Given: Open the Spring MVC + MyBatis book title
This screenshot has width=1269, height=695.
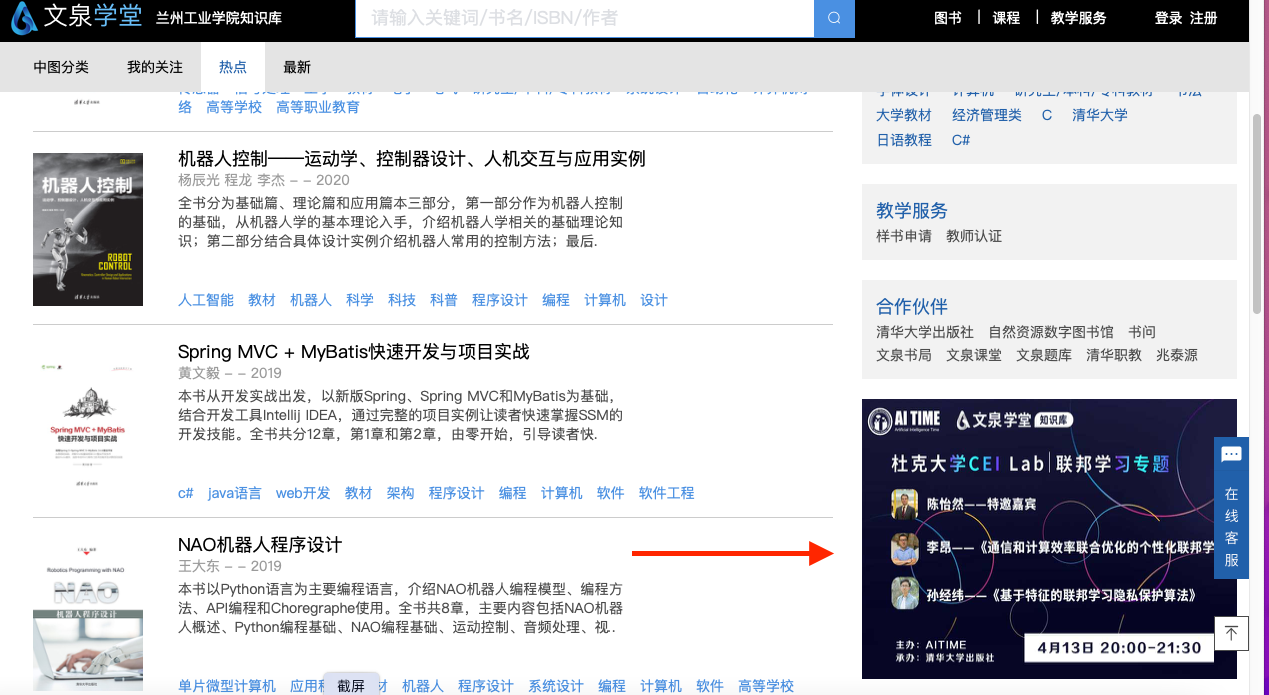Looking at the screenshot, I should (353, 352).
